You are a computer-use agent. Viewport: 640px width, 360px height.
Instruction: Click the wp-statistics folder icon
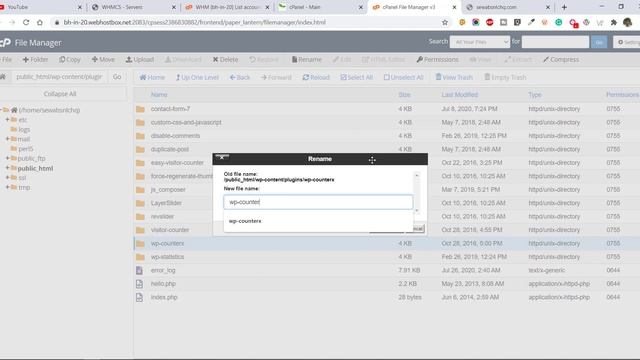coord(140,257)
